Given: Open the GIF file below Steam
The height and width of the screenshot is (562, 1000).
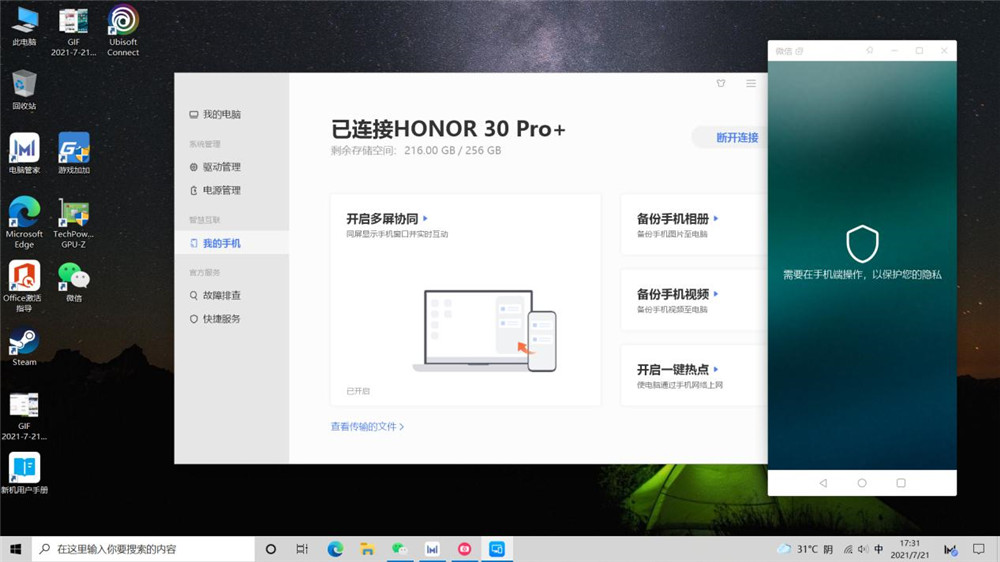Looking at the screenshot, I should tap(24, 415).
